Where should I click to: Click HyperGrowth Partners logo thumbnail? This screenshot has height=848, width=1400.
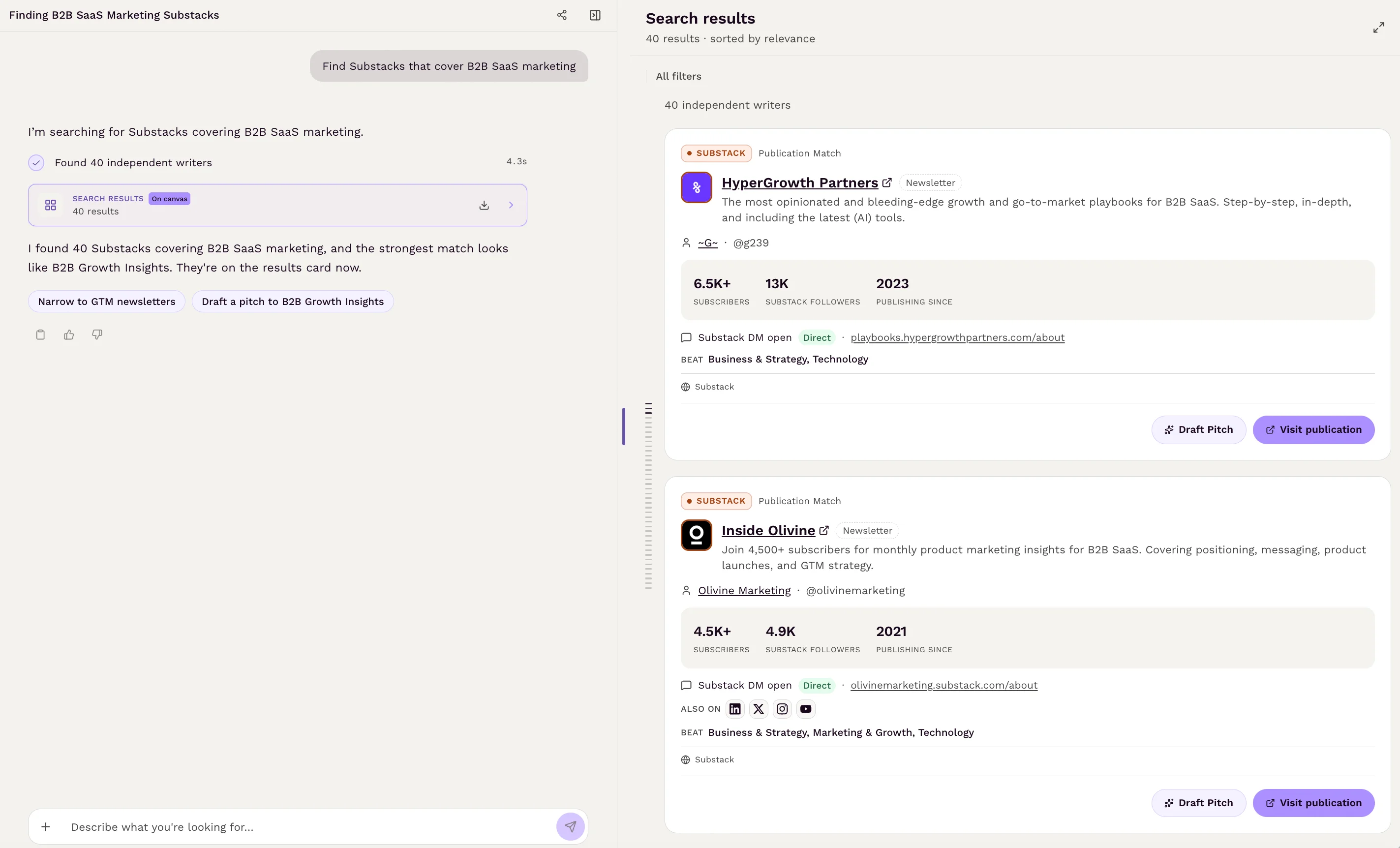[x=696, y=187]
